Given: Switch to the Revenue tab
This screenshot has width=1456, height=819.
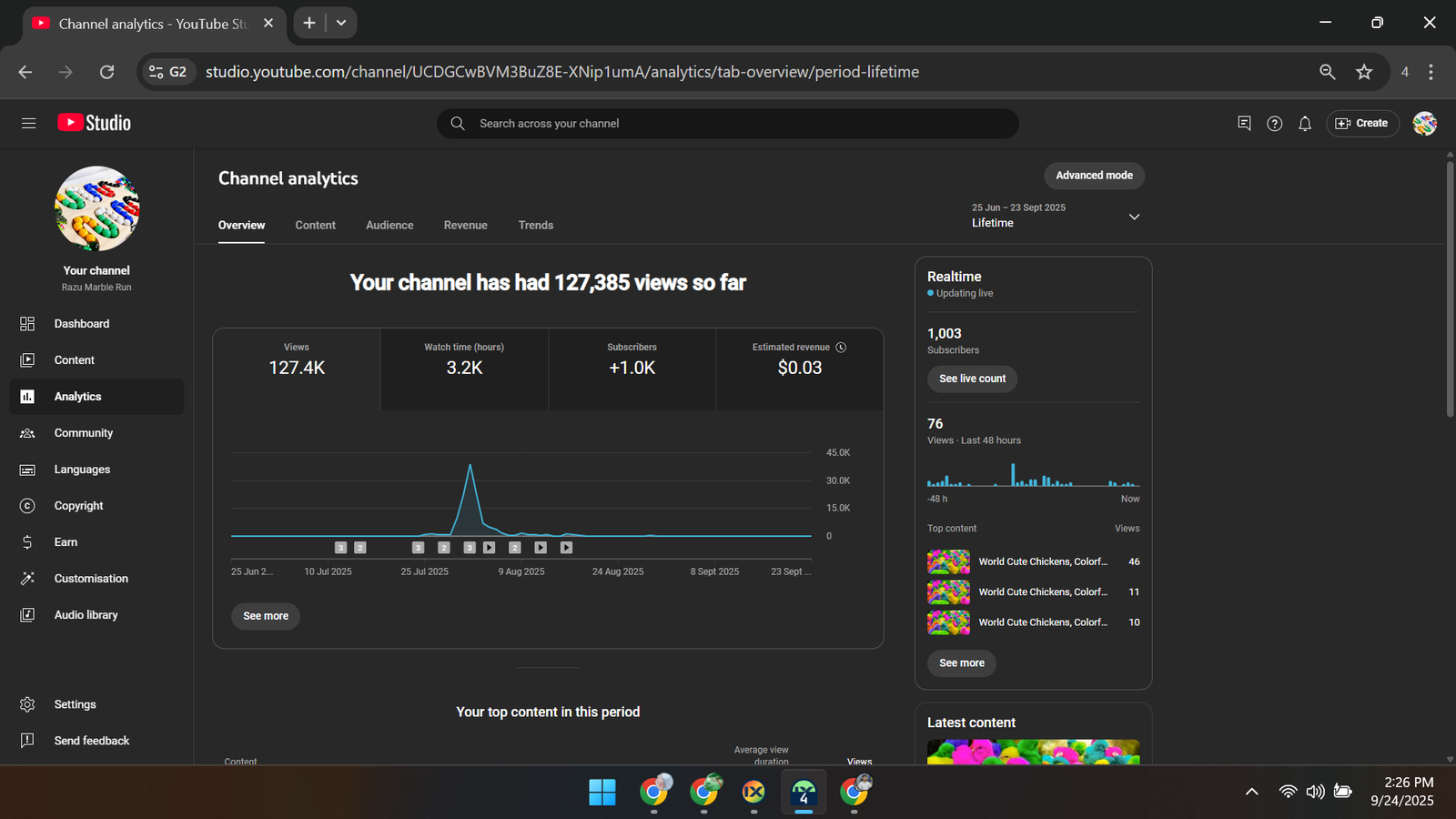Looking at the screenshot, I should pos(465,226).
